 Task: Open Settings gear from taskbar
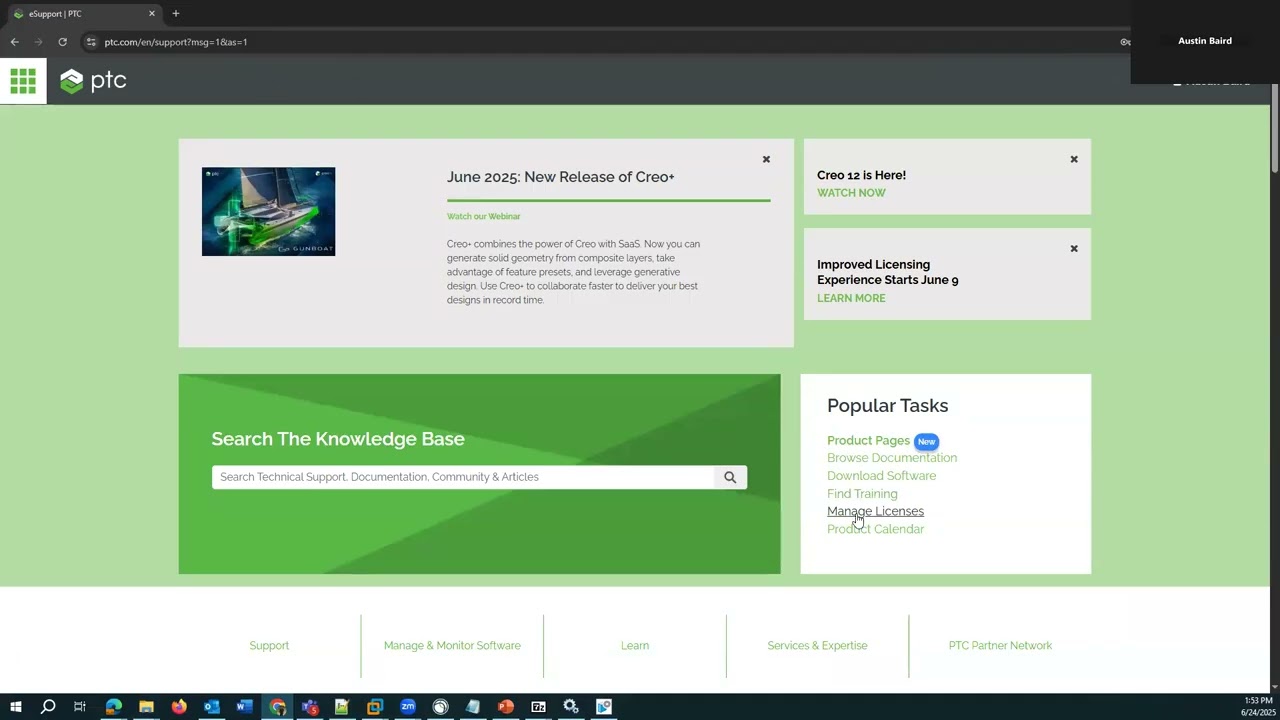pos(571,707)
